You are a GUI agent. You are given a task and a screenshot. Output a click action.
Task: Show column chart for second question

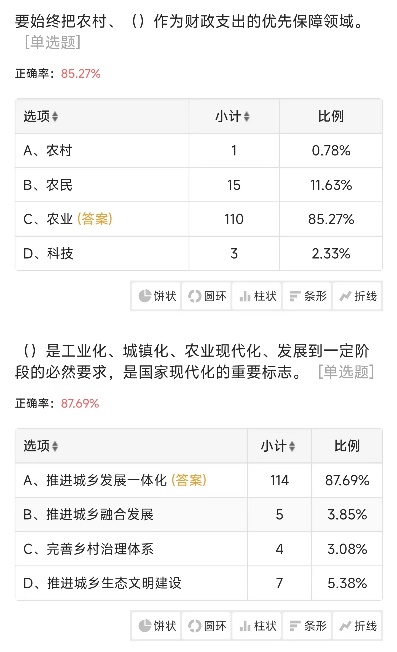pos(257,625)
